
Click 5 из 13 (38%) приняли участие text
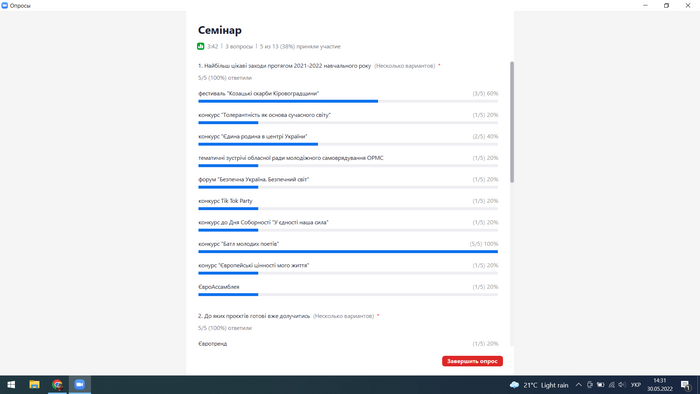[x=300, y=46]
